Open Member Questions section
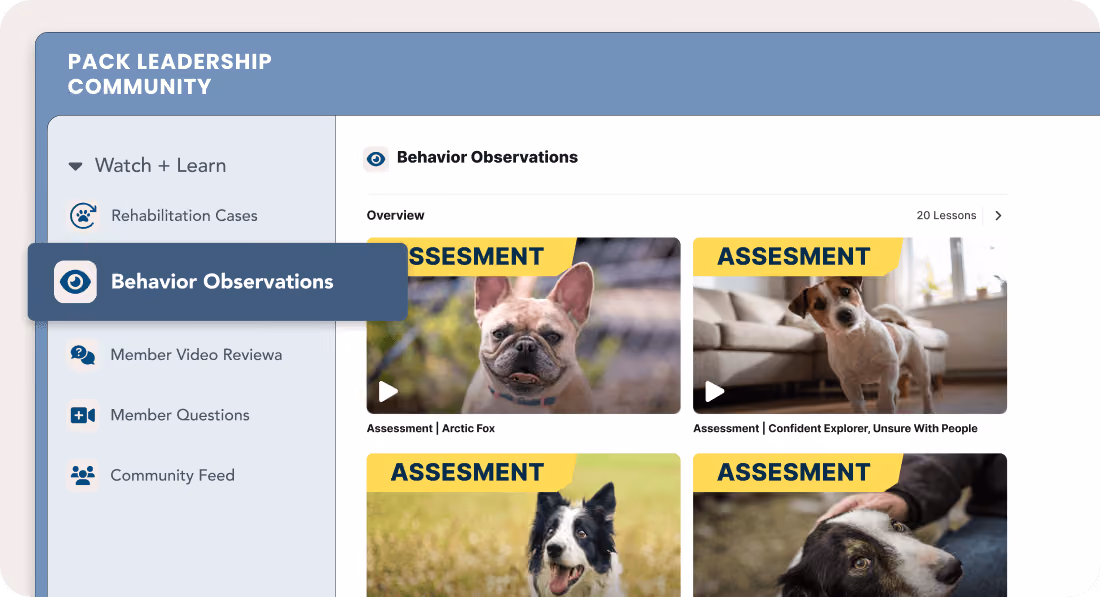 tap(180, 415)
